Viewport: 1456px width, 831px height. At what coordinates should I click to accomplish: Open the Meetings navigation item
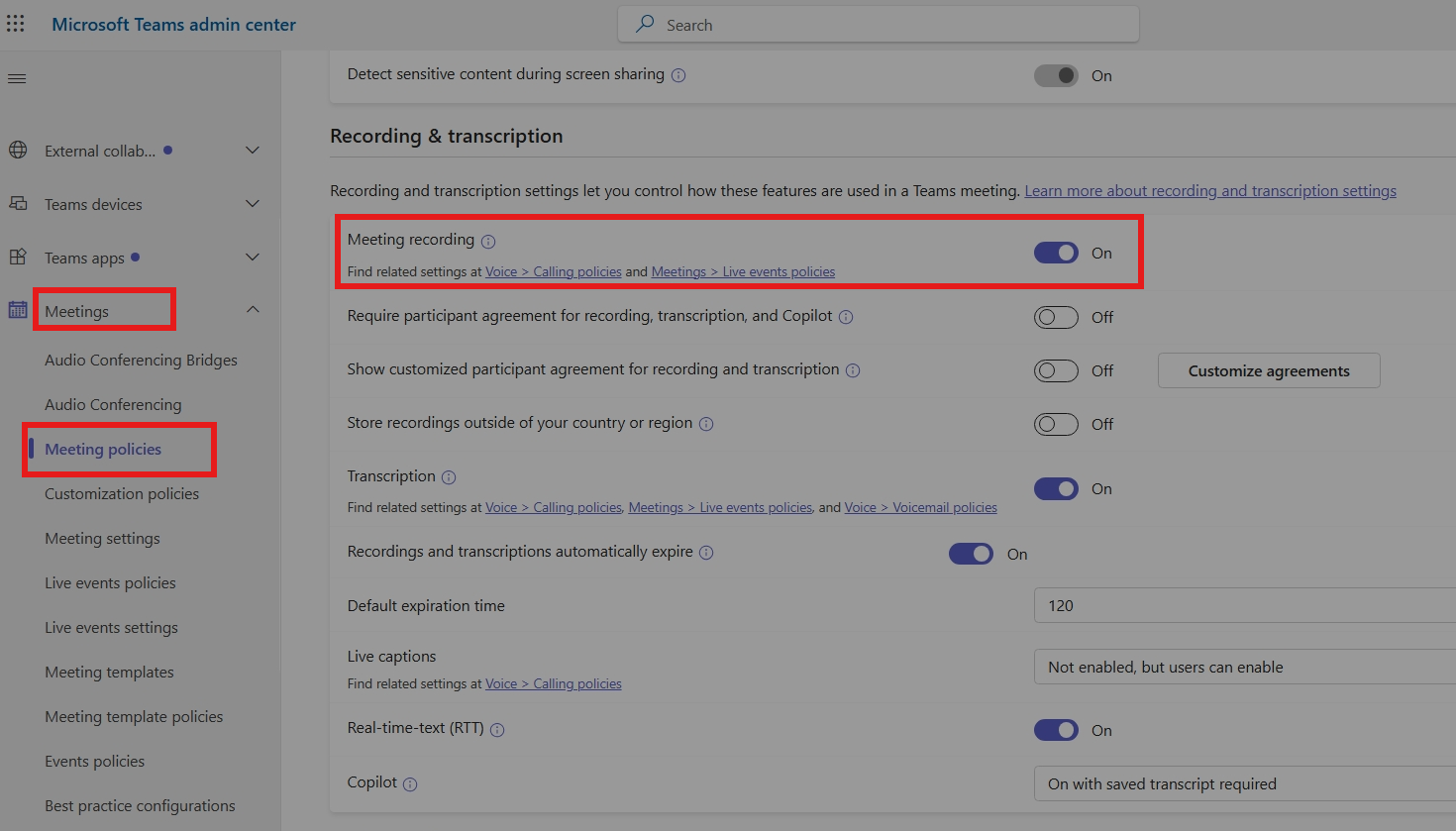[x=76, y=311]
